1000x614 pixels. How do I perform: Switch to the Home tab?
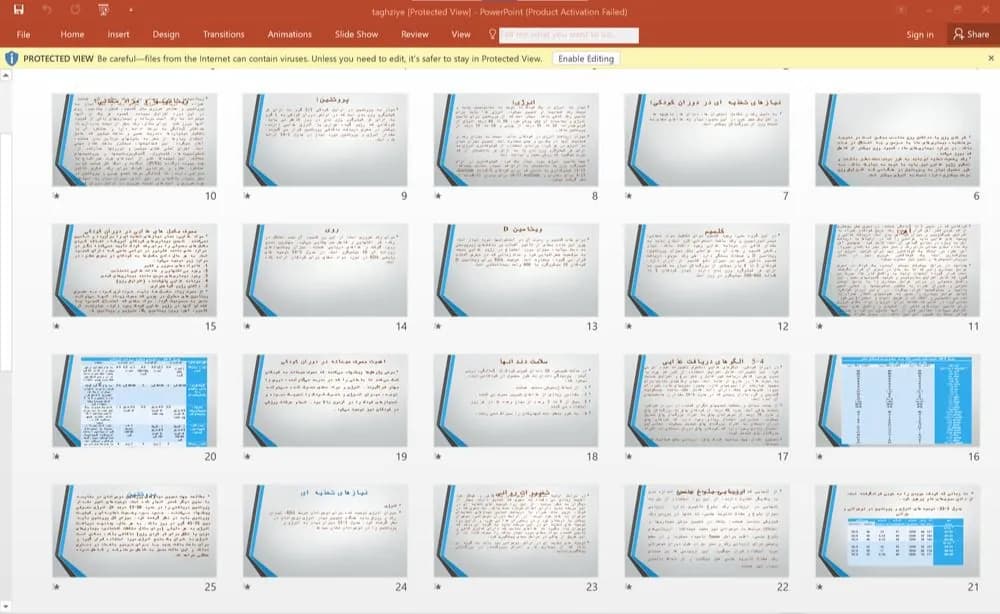[x=72, y=34]
